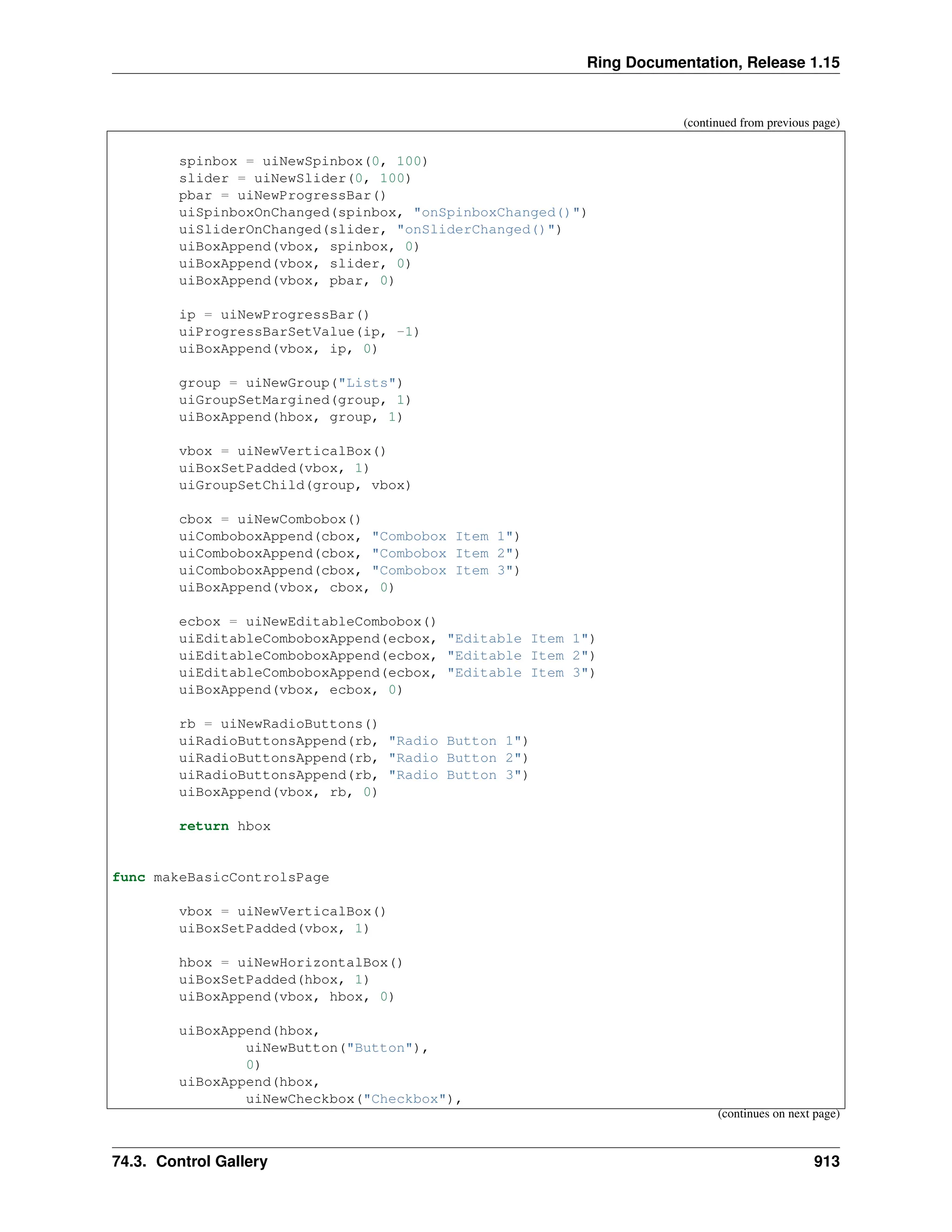
Task: Click the 'Radio Button 1' string
Action: click(x=454, y=741)
